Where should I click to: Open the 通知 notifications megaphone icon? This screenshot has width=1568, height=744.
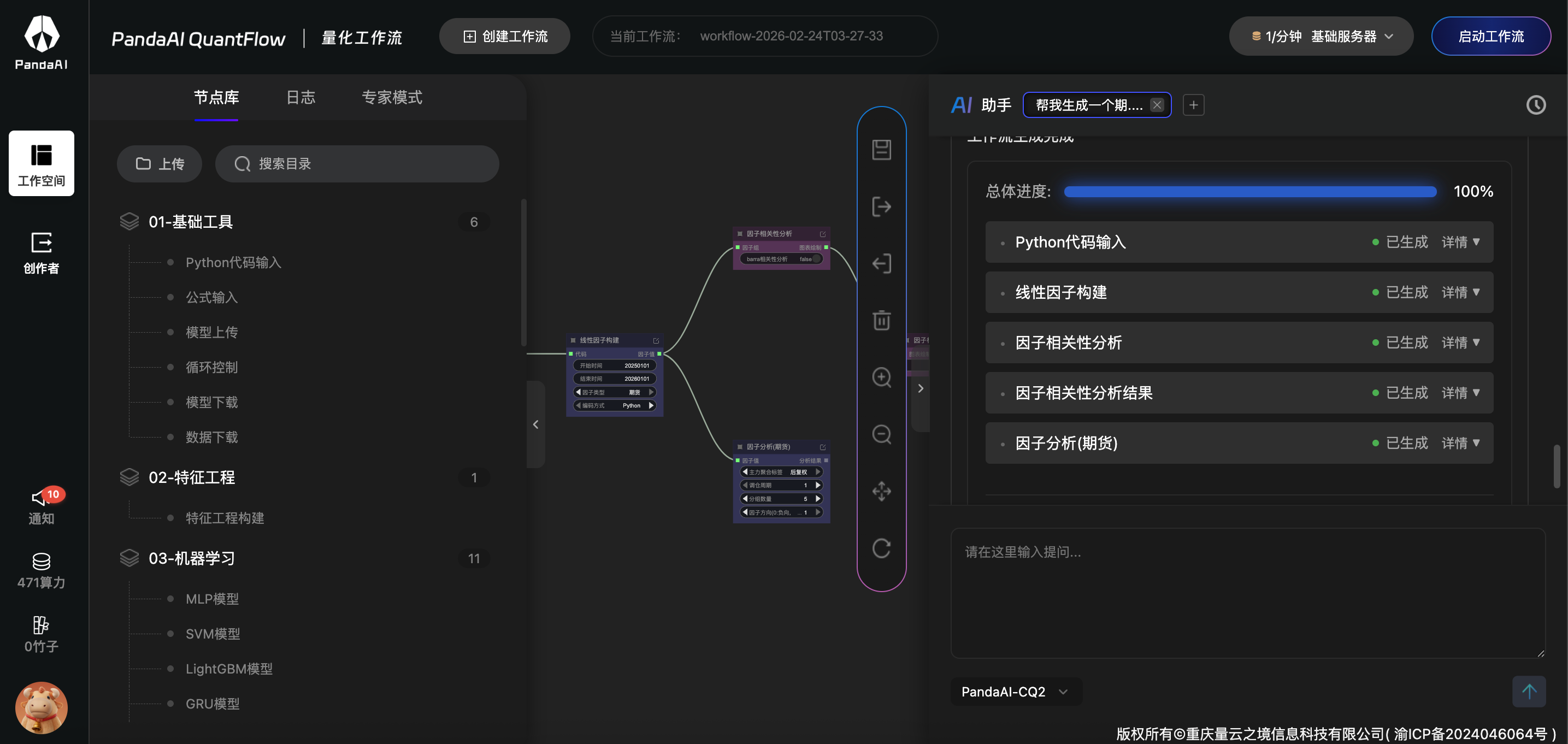click(x=42, y=506)
